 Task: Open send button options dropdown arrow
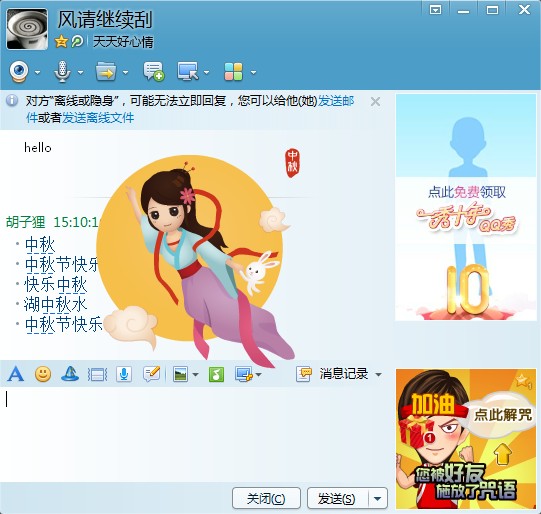(x=378, y=498)
